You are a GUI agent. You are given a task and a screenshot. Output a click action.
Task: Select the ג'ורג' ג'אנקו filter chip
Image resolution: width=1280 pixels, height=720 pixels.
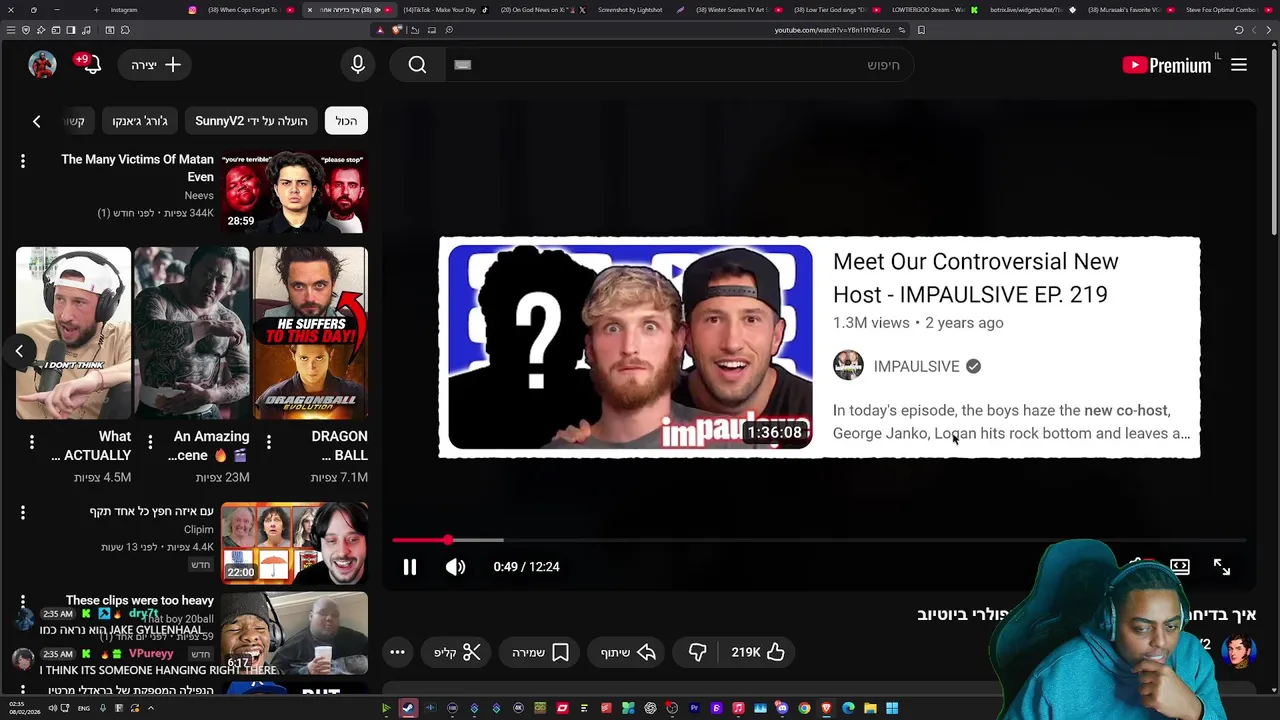pos(140,121)
